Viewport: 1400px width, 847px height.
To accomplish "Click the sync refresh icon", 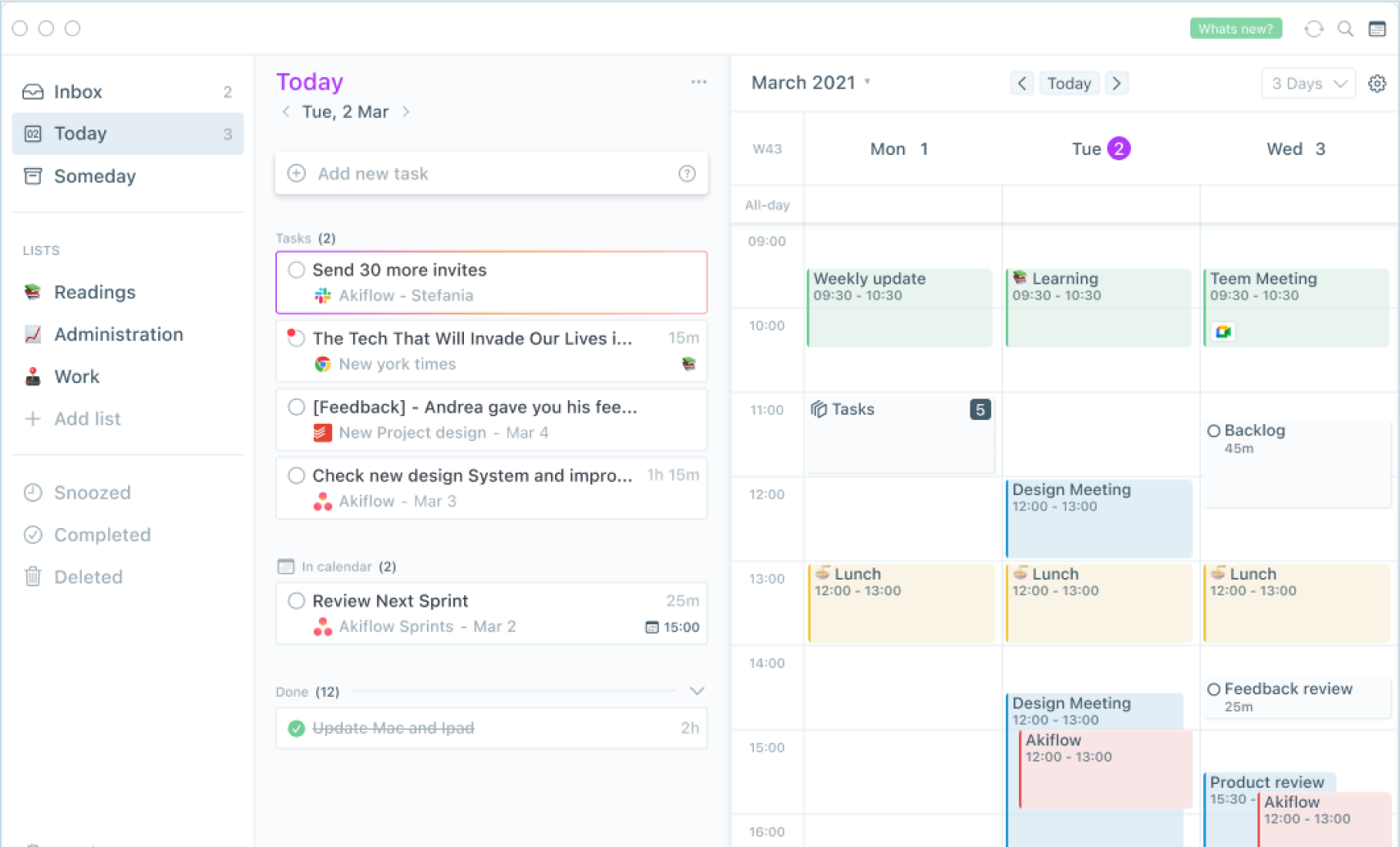I will [x=1313, y=29].
